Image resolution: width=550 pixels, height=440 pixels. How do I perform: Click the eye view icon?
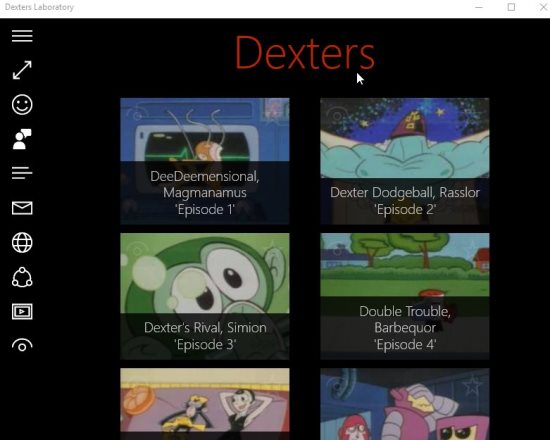point(22,345)
